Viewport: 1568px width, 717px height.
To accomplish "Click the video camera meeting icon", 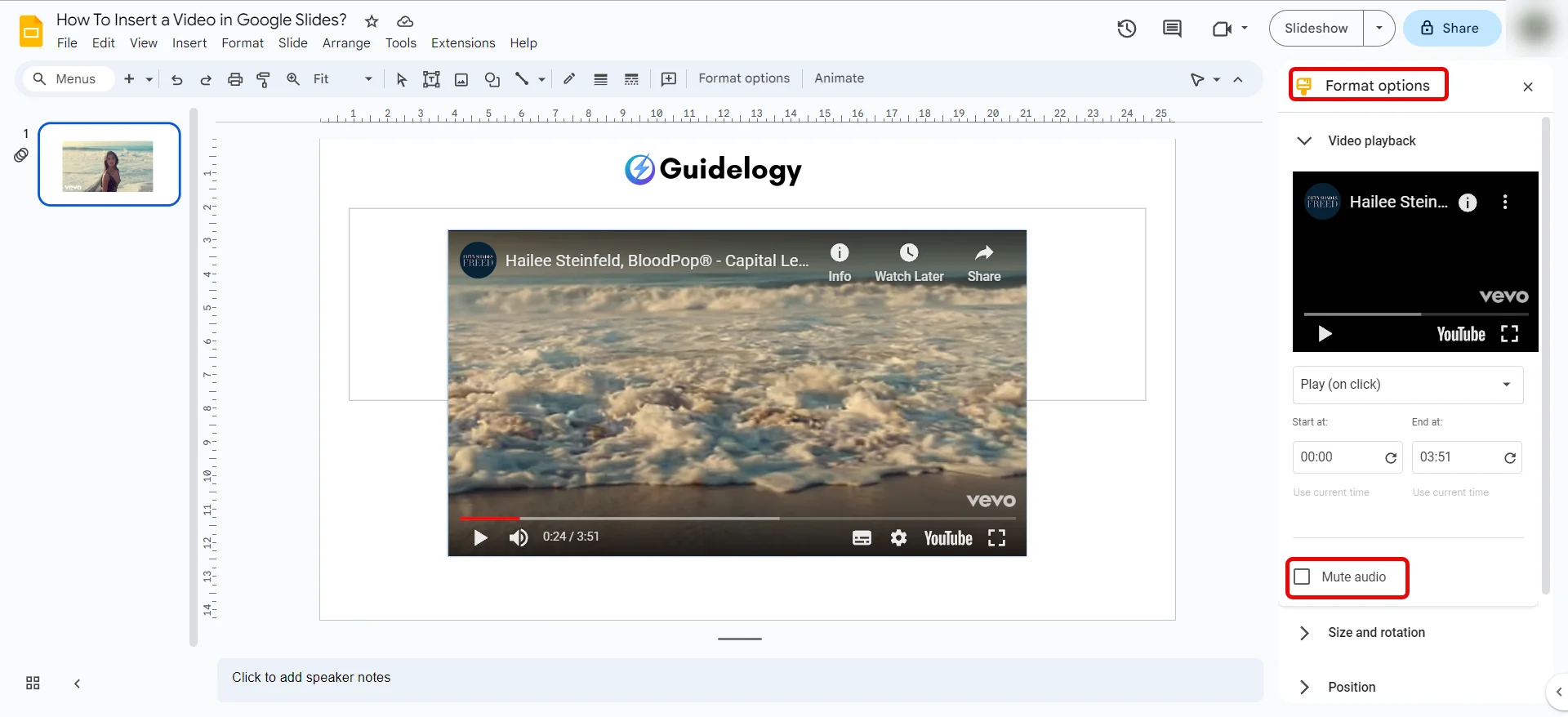I will [x=1222, y=29].
